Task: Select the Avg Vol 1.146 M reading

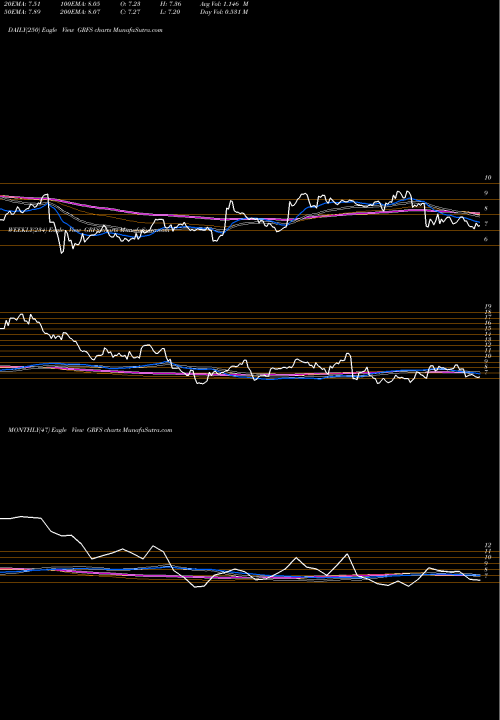Action: point(224,4)
